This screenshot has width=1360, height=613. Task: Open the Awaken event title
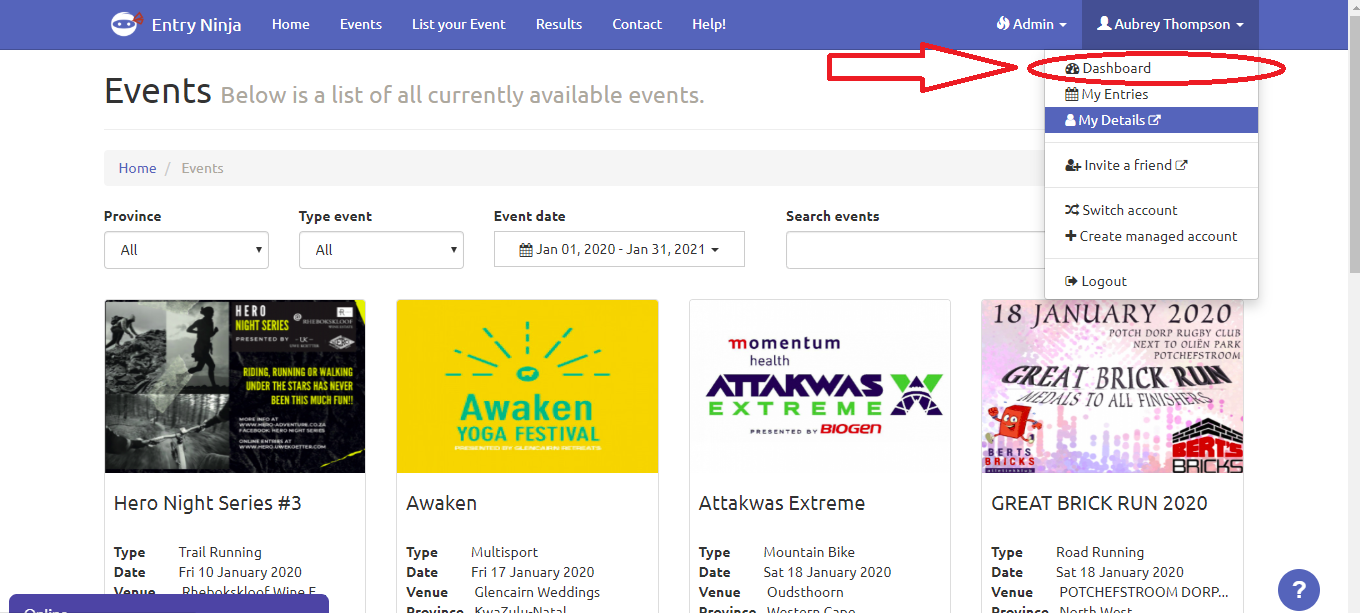point(442,503)
